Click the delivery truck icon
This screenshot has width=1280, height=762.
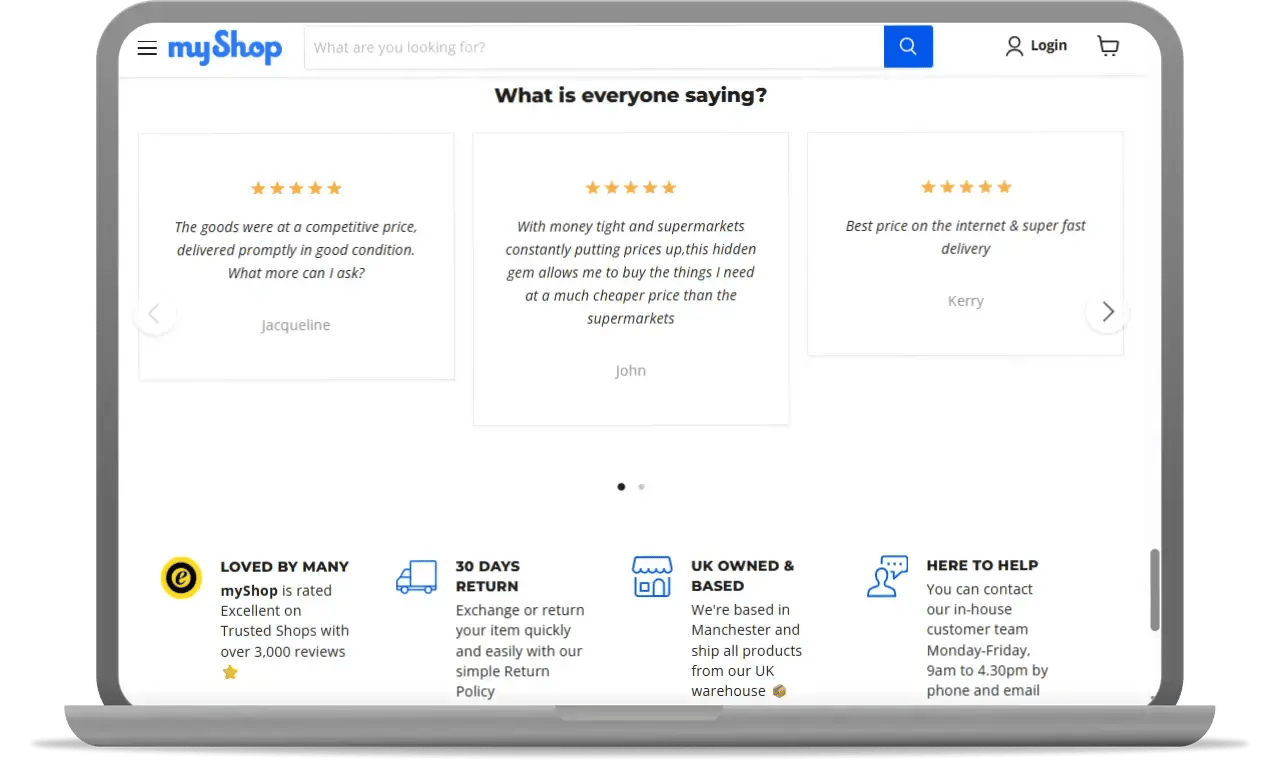click(417, 577)
